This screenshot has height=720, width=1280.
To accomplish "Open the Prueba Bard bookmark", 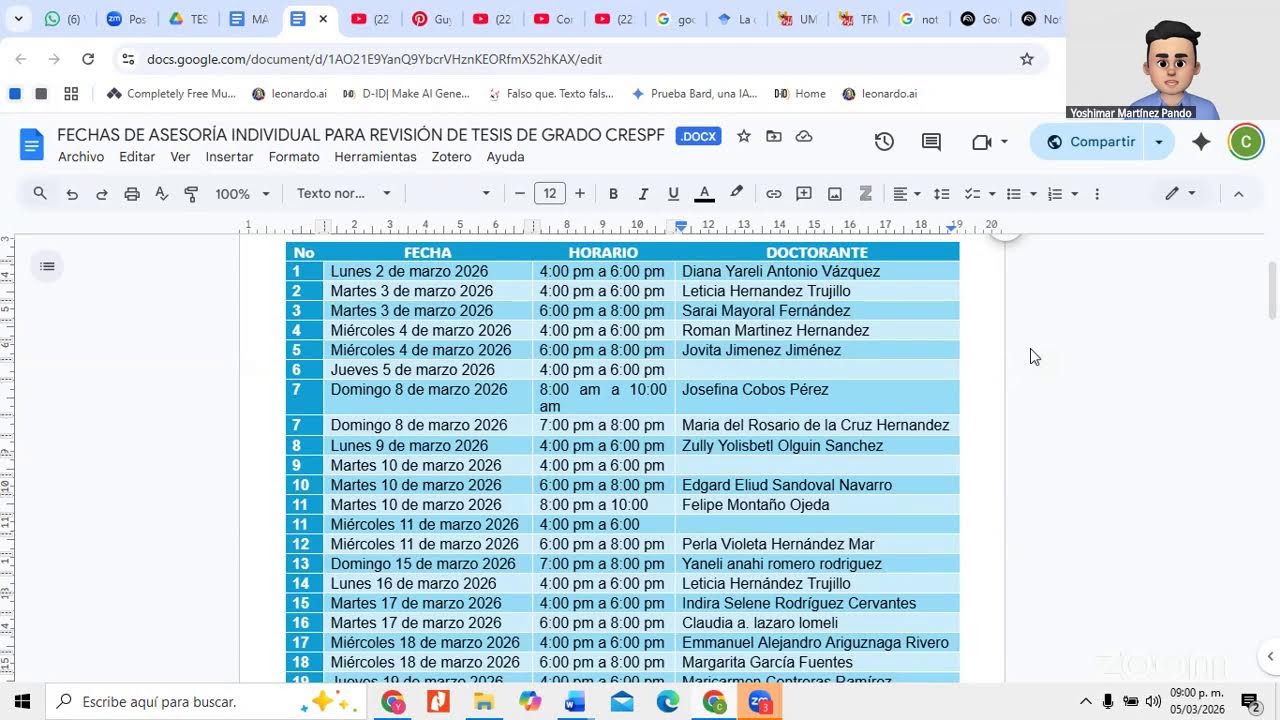I will click(x=695, y=94).
